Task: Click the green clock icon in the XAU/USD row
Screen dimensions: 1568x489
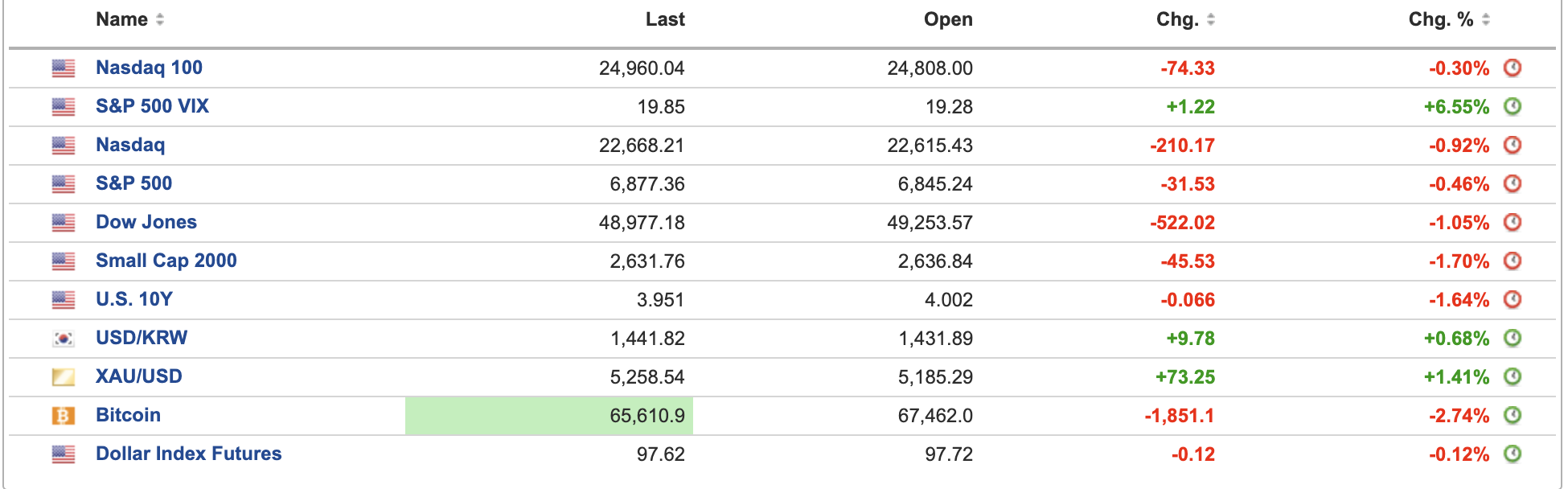Action: point(1513,376)
